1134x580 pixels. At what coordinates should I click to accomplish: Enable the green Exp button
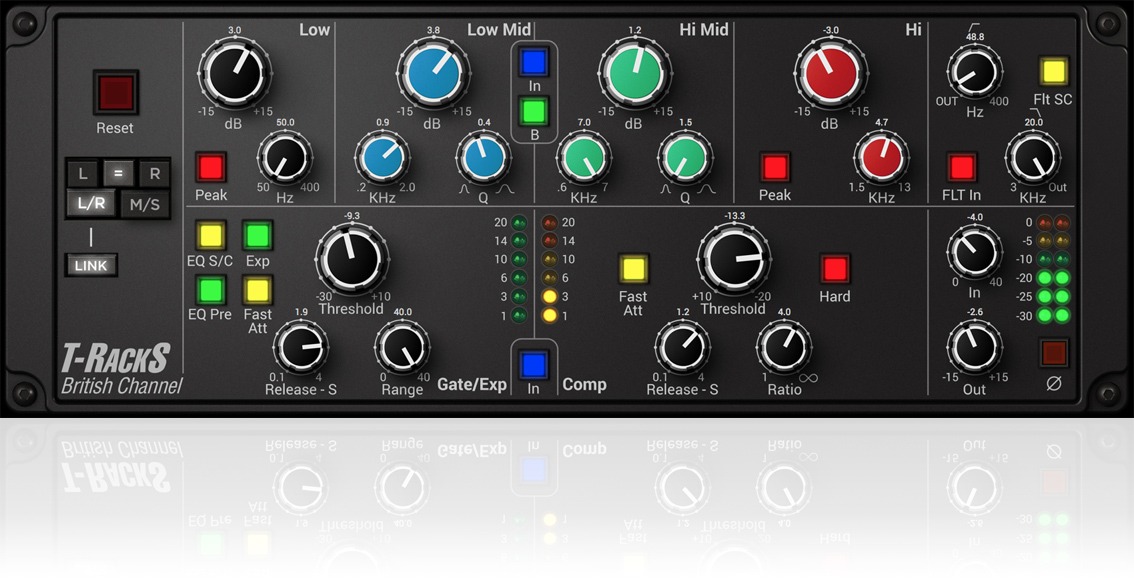click(x=258, y=236)
